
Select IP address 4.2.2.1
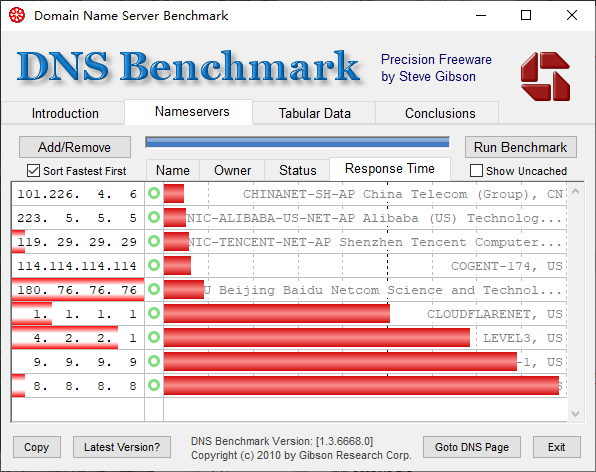pos(84,337)
